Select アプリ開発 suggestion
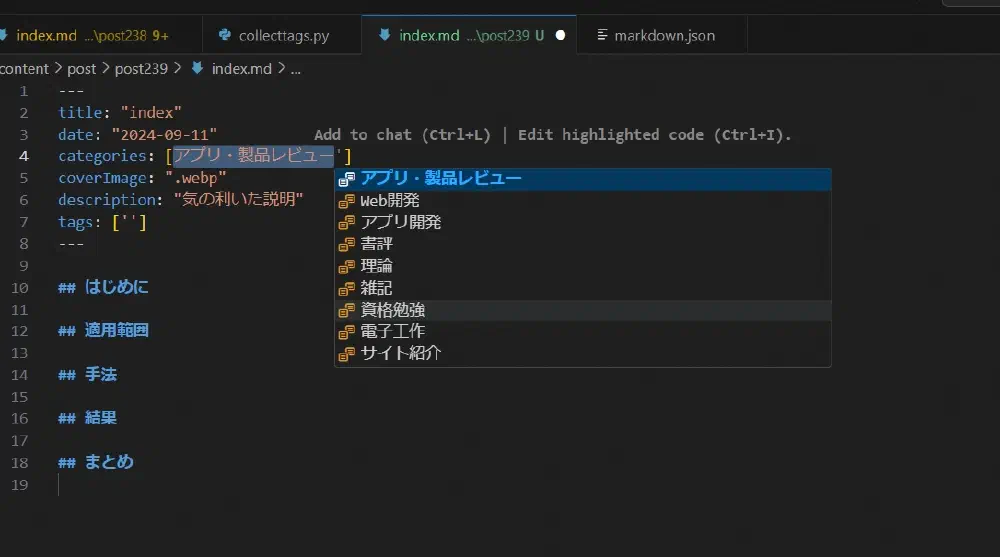The image size is (1000, 557). [x=583, y=223]
